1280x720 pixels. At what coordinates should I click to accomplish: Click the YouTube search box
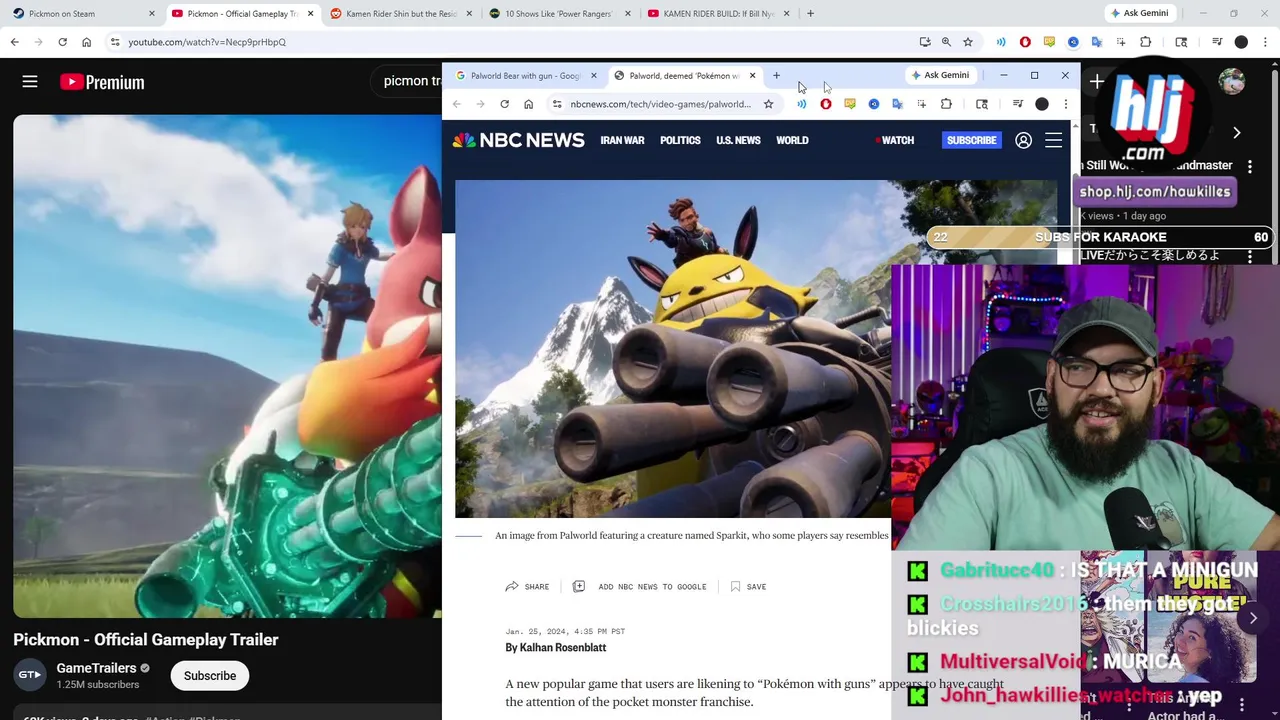click(x=410, y=81)
